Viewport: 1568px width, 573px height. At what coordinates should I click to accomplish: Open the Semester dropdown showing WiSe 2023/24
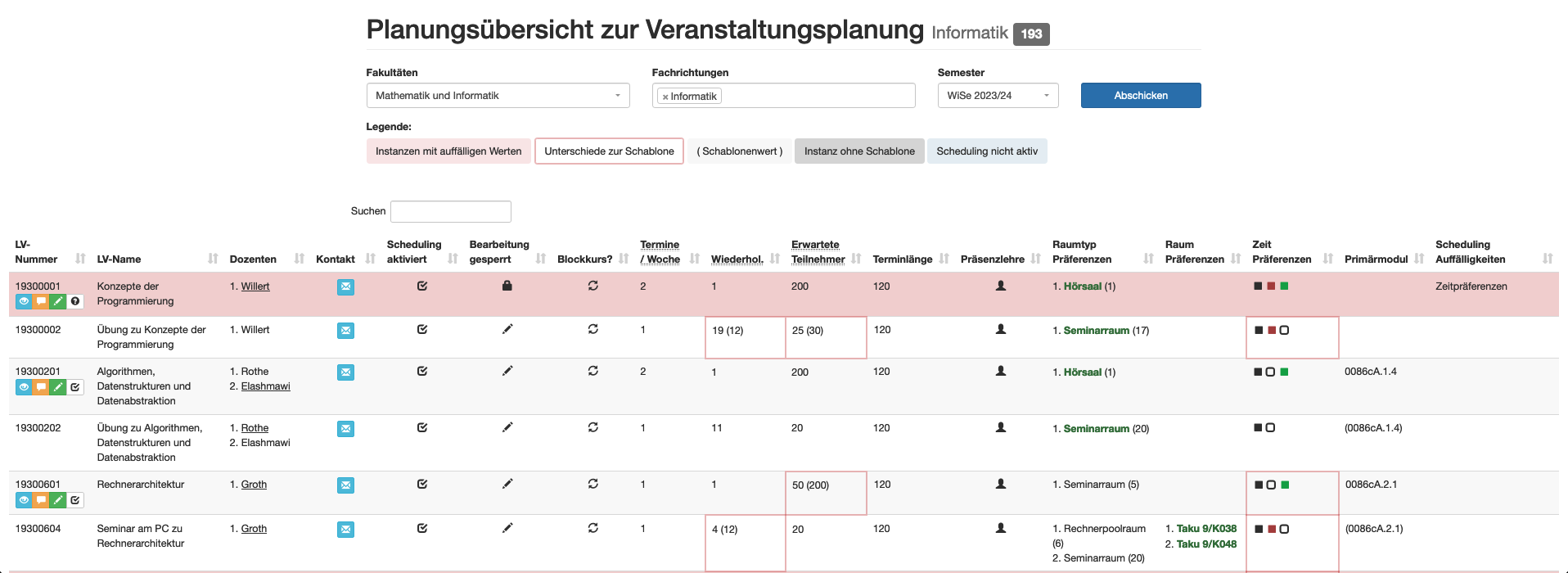coord(997,96)
